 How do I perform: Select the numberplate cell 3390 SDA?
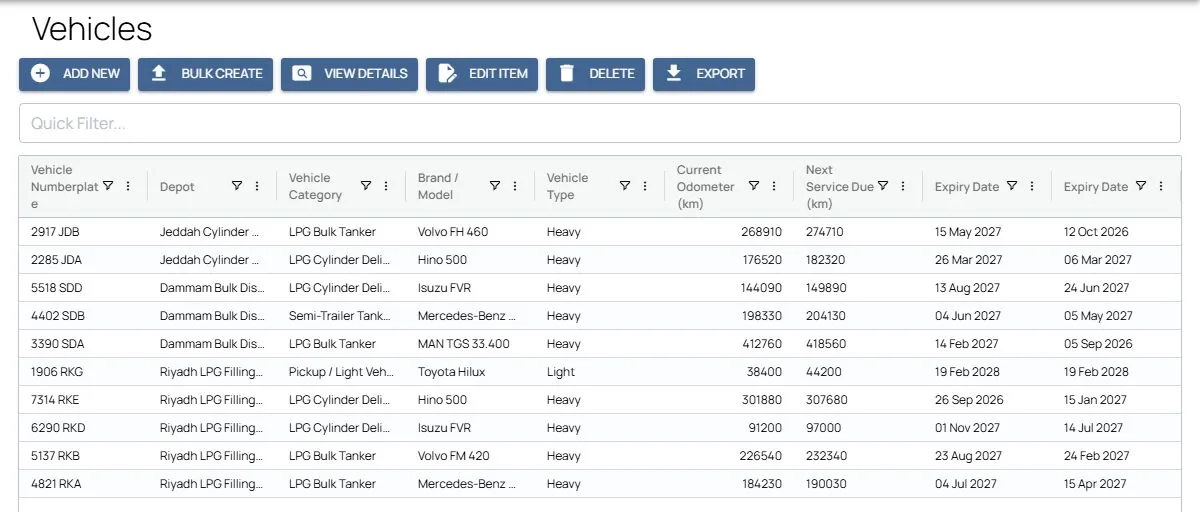[x=56, y=344]
